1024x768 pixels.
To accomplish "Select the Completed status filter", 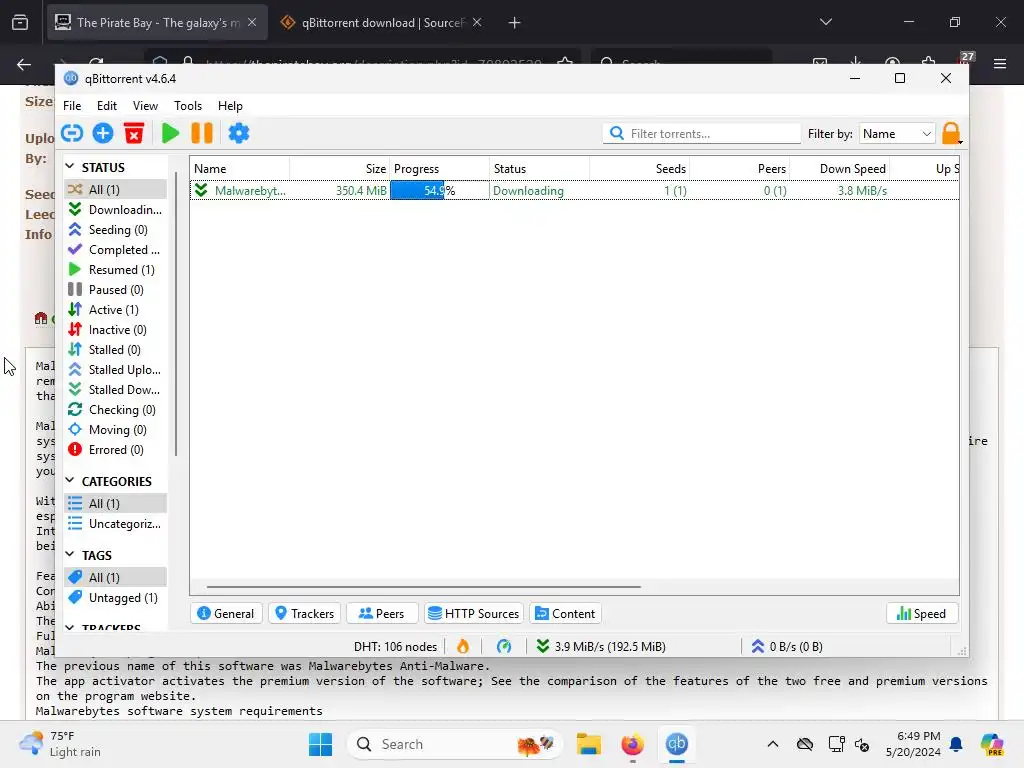I will (x=116, y=249).
